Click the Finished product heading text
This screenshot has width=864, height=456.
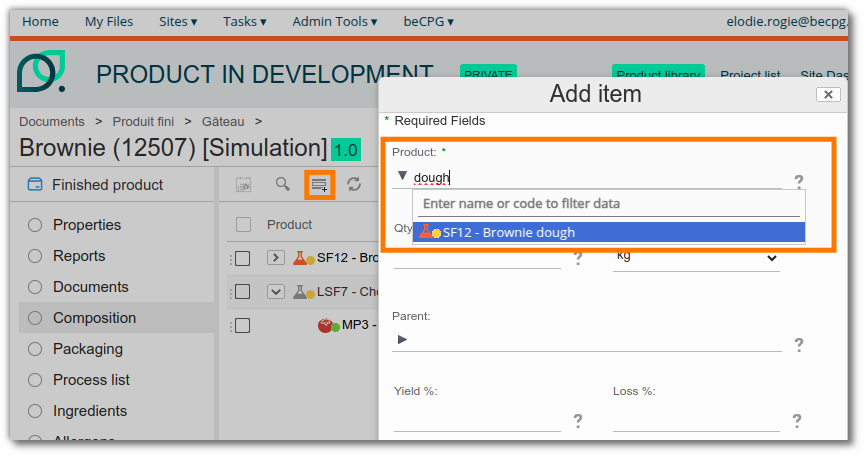(107, 185)
